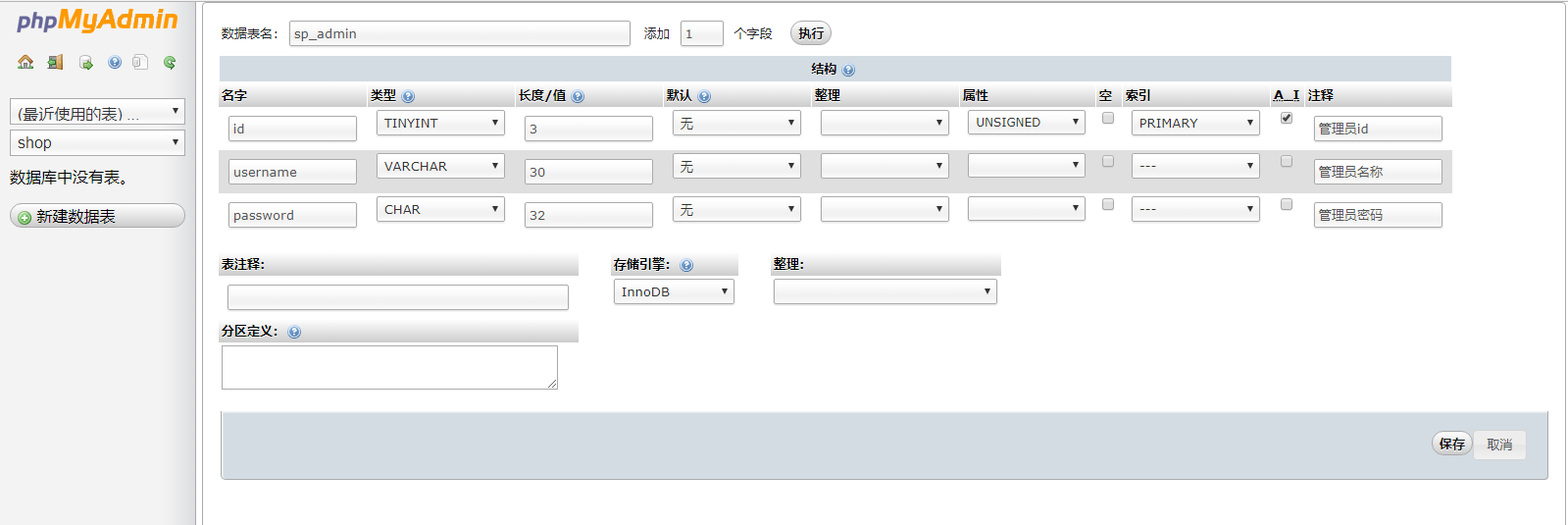1568x525 pixels.
Task: Open the default value dropdown for username row
Action: click(x=736, y=166)
